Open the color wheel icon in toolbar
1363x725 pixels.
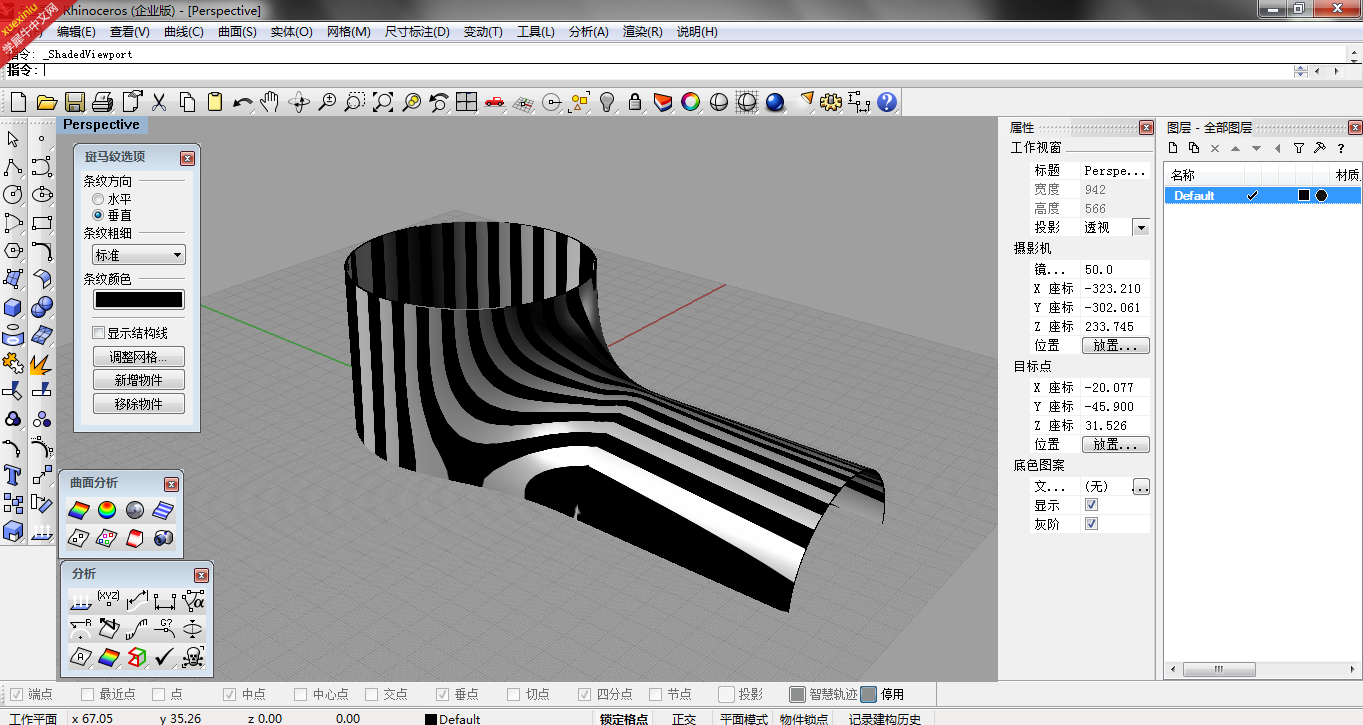click(690, 102)
